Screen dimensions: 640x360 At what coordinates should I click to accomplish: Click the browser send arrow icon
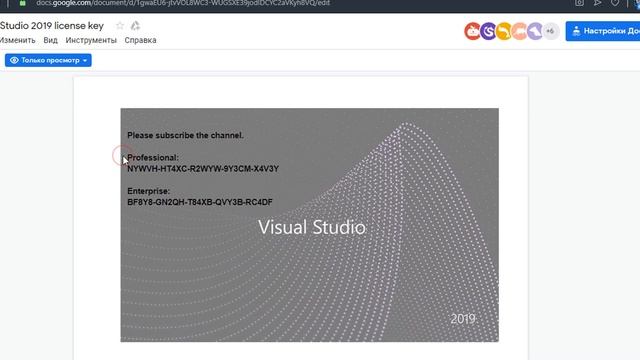pos(597,3)
